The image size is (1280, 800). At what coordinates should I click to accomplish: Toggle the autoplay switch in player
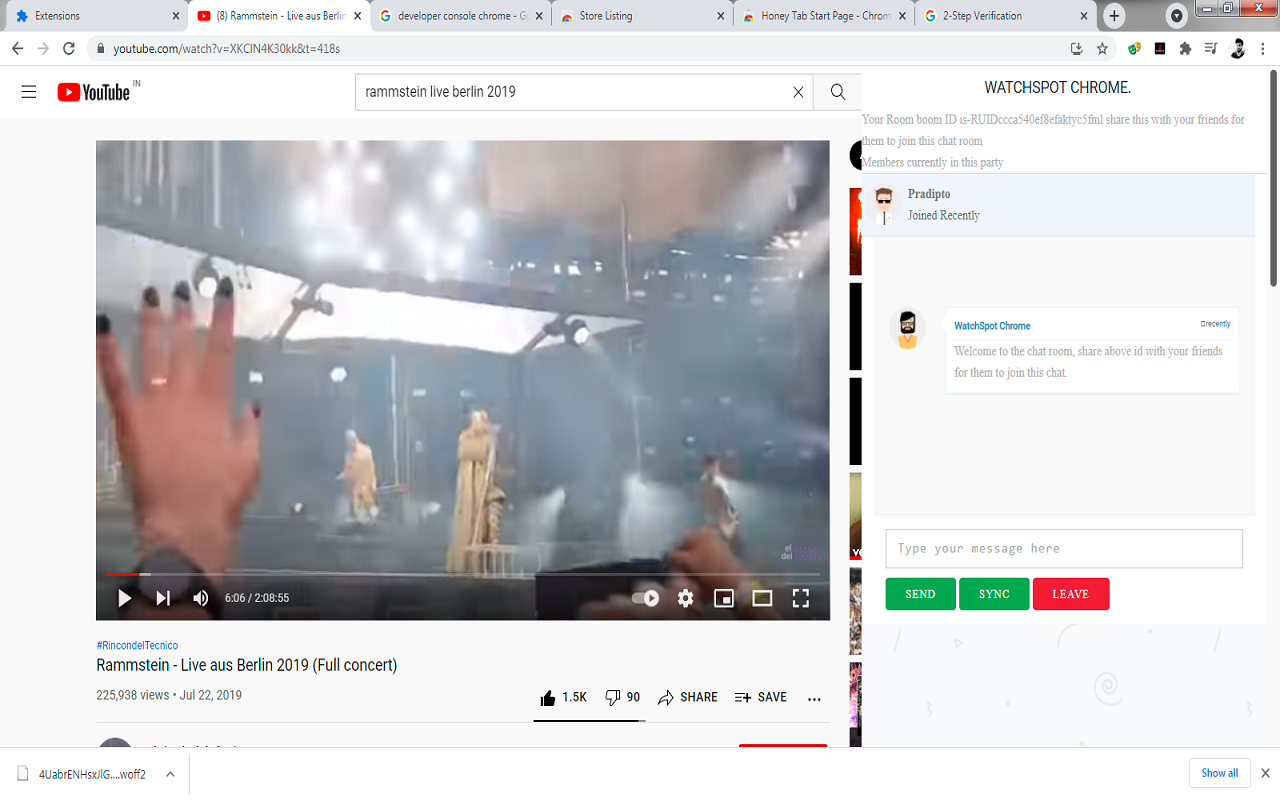click(646, 598)
